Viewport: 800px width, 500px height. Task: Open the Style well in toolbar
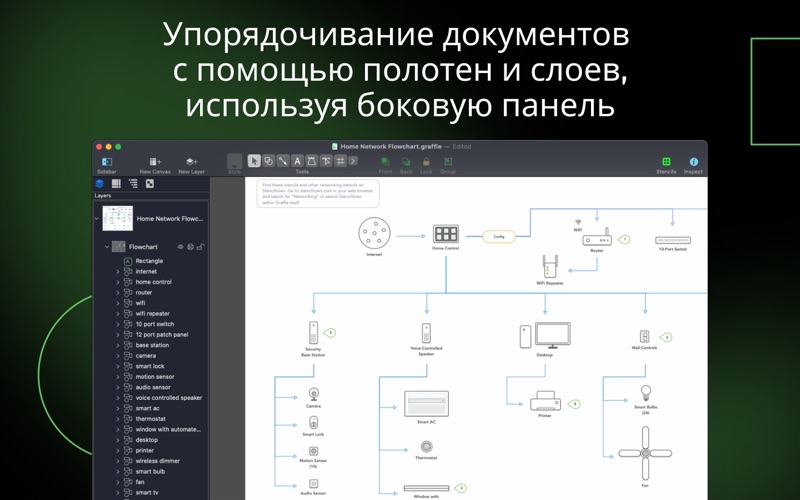point(234,161)
